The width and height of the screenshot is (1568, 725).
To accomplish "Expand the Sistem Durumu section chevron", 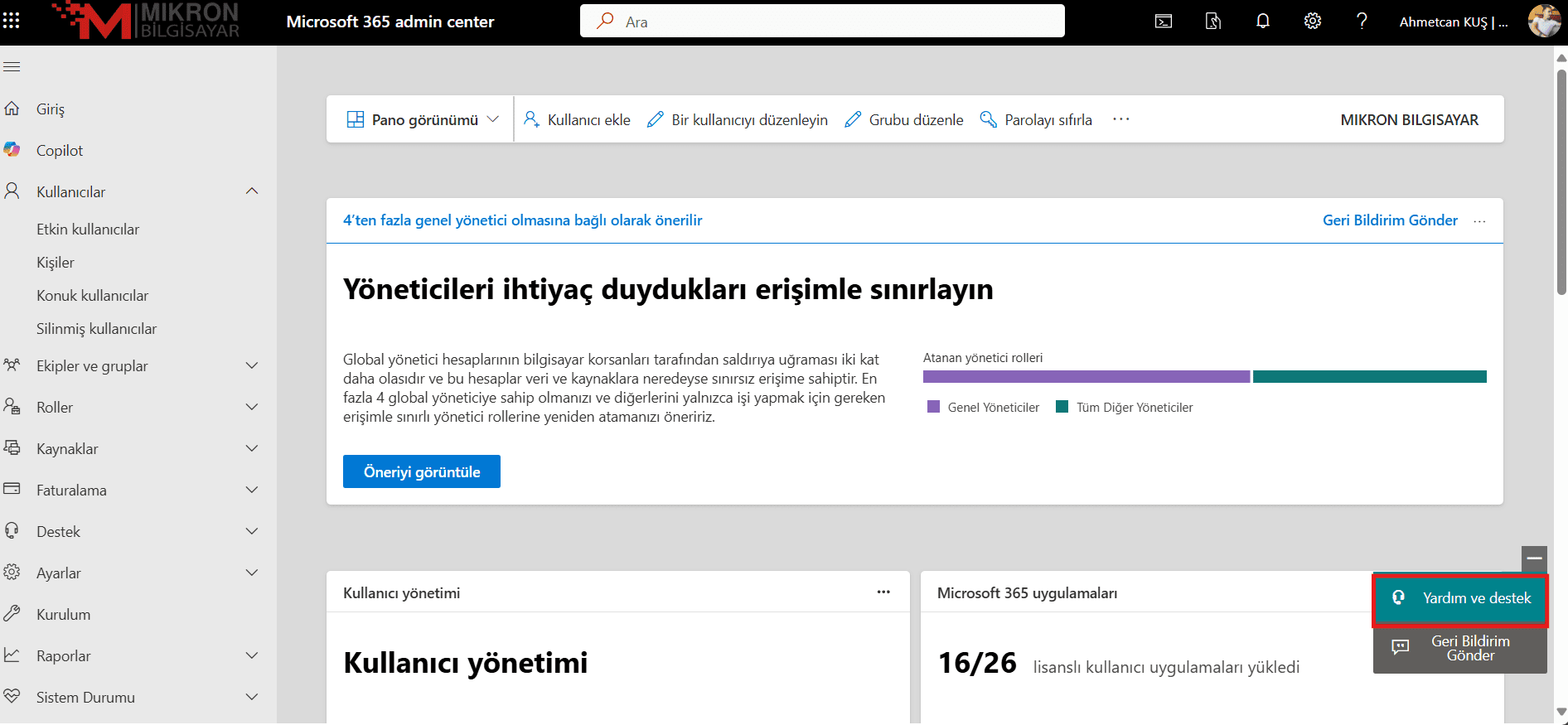I will [x=252, y=697].
